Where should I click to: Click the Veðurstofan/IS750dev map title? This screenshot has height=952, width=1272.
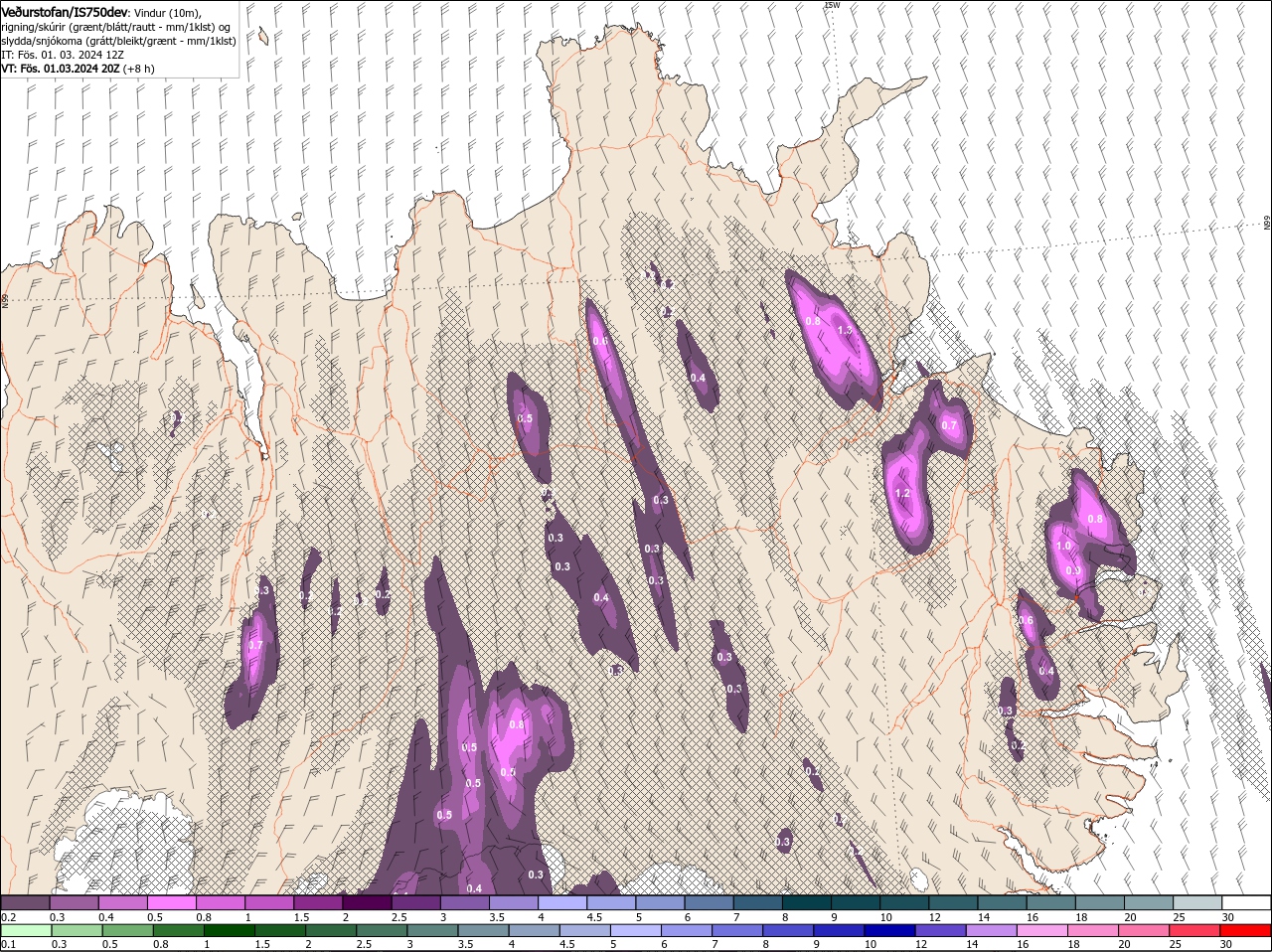point(65,11)
